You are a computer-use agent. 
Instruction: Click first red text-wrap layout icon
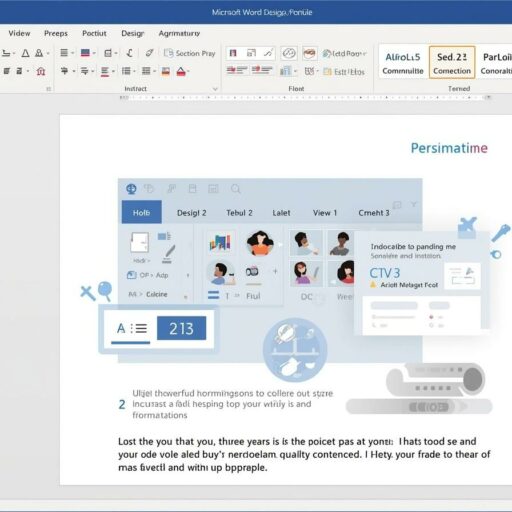coord(237,71)
